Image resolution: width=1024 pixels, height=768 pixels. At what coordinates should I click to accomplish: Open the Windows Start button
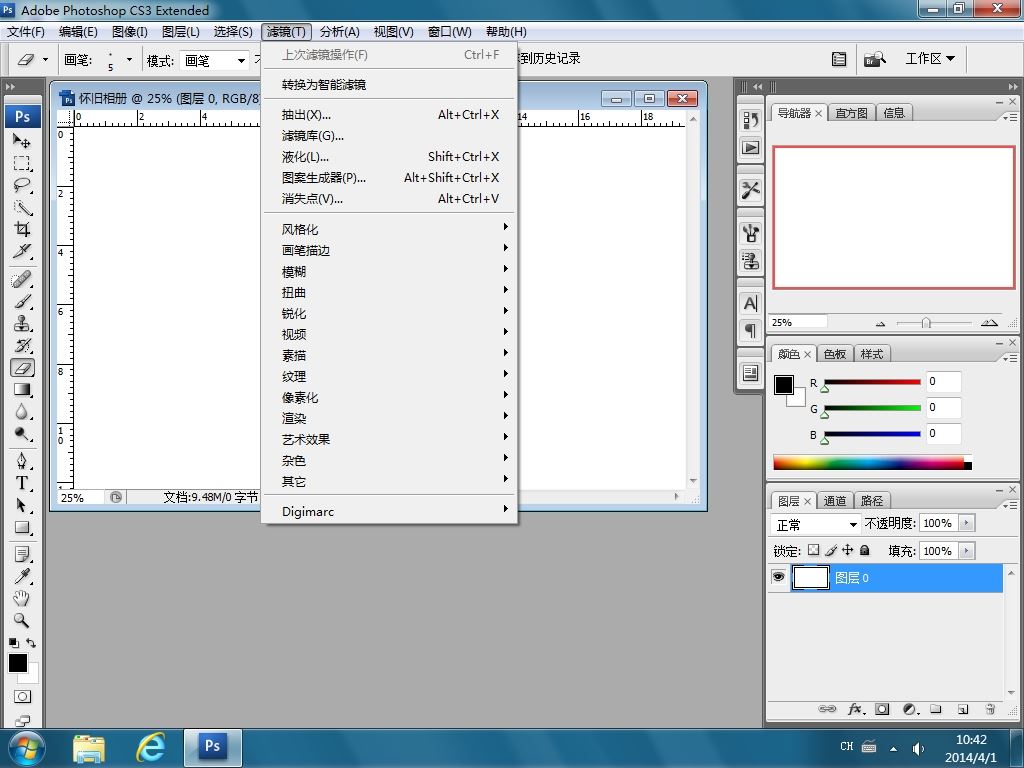pyautogui.click(x=26, y=748)
